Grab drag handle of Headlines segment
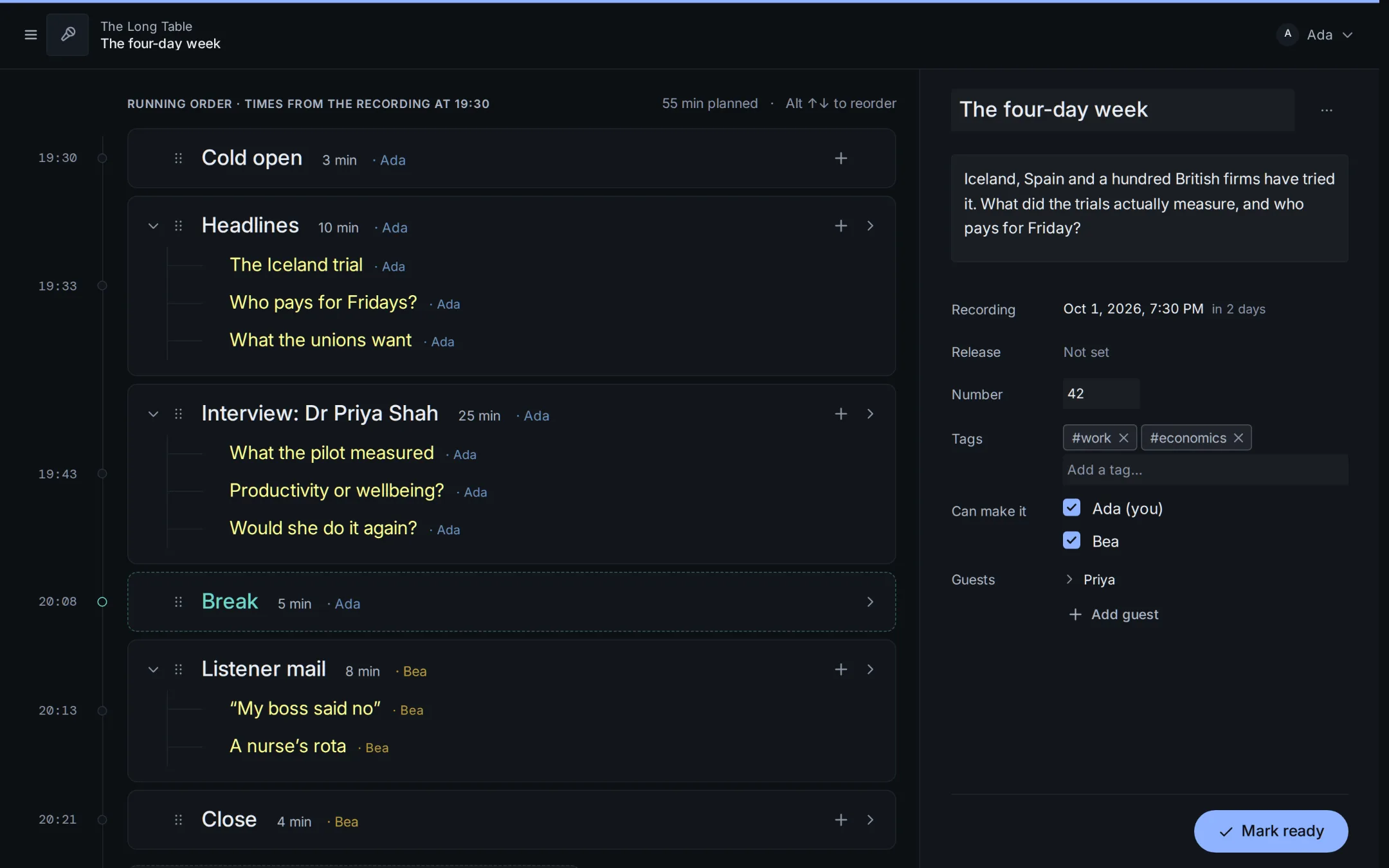1389x868 pixels. coord(178,226)
